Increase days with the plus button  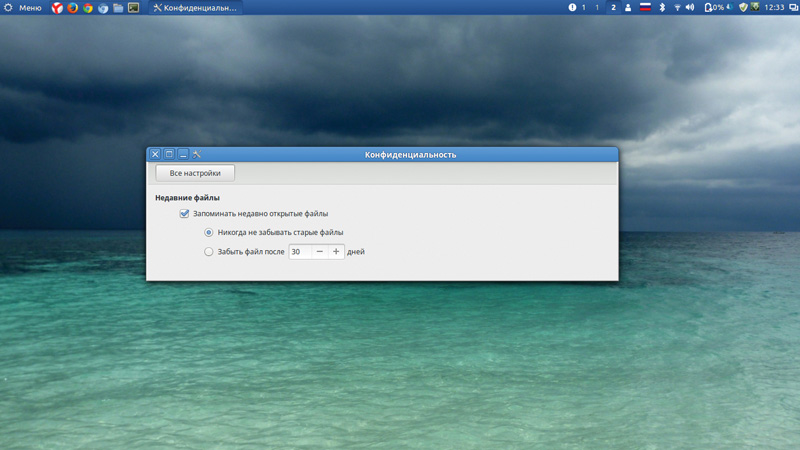[336, 252]
